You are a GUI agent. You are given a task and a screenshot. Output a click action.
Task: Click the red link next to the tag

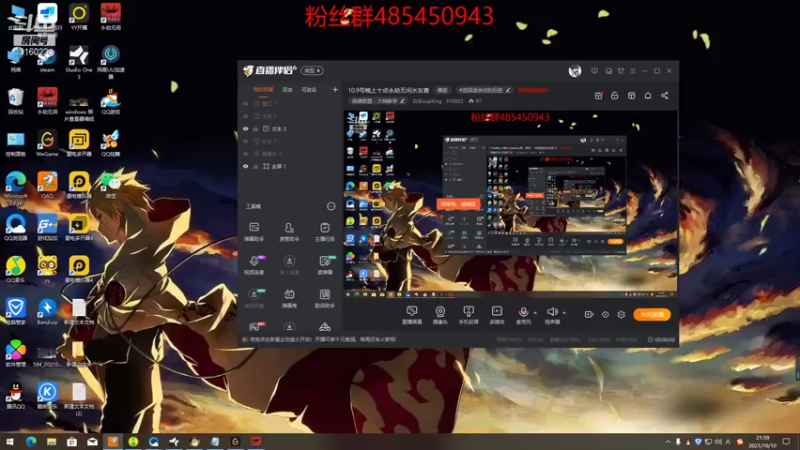point(533,90)
